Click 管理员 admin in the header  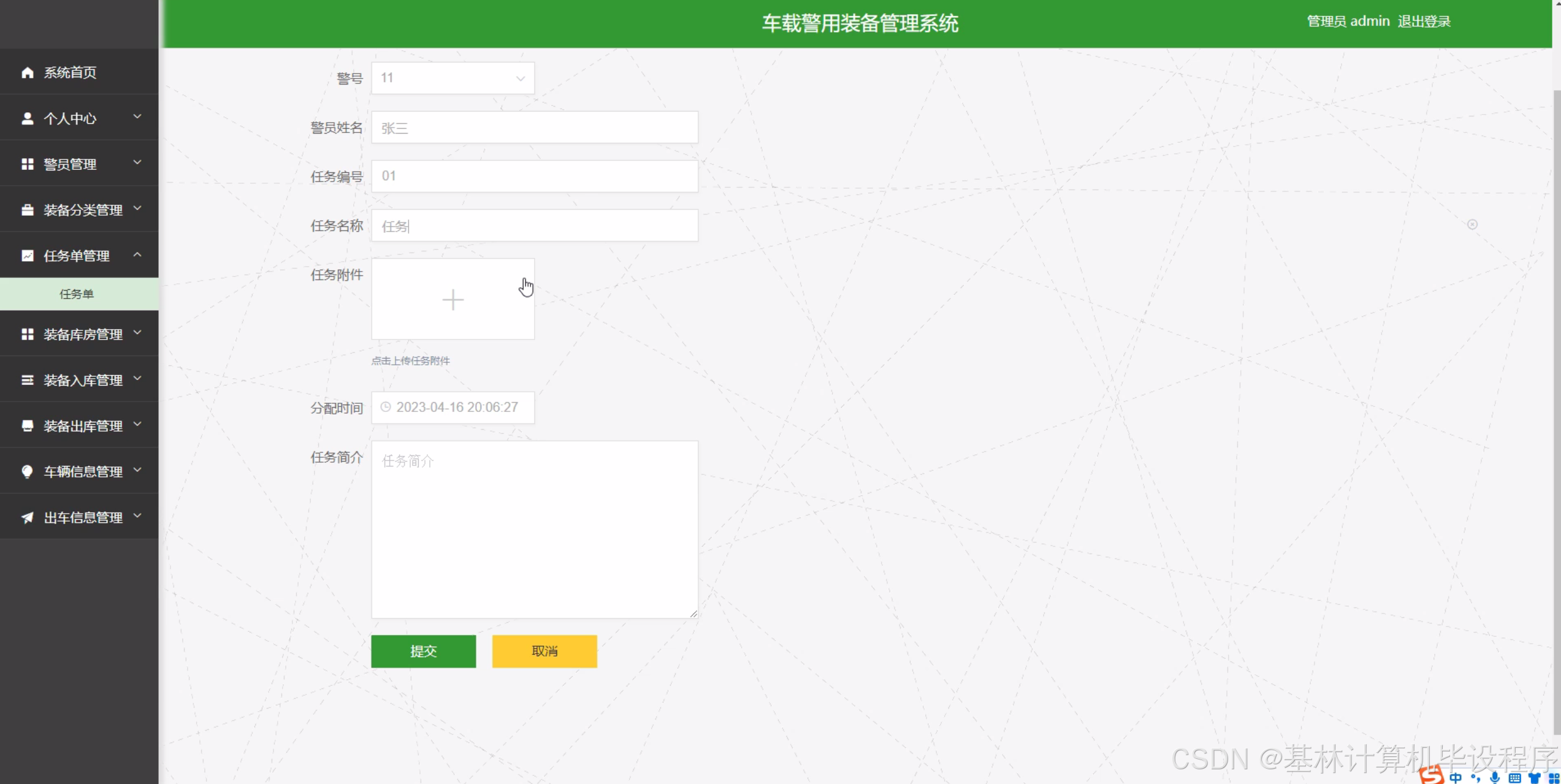(1348, 21)
